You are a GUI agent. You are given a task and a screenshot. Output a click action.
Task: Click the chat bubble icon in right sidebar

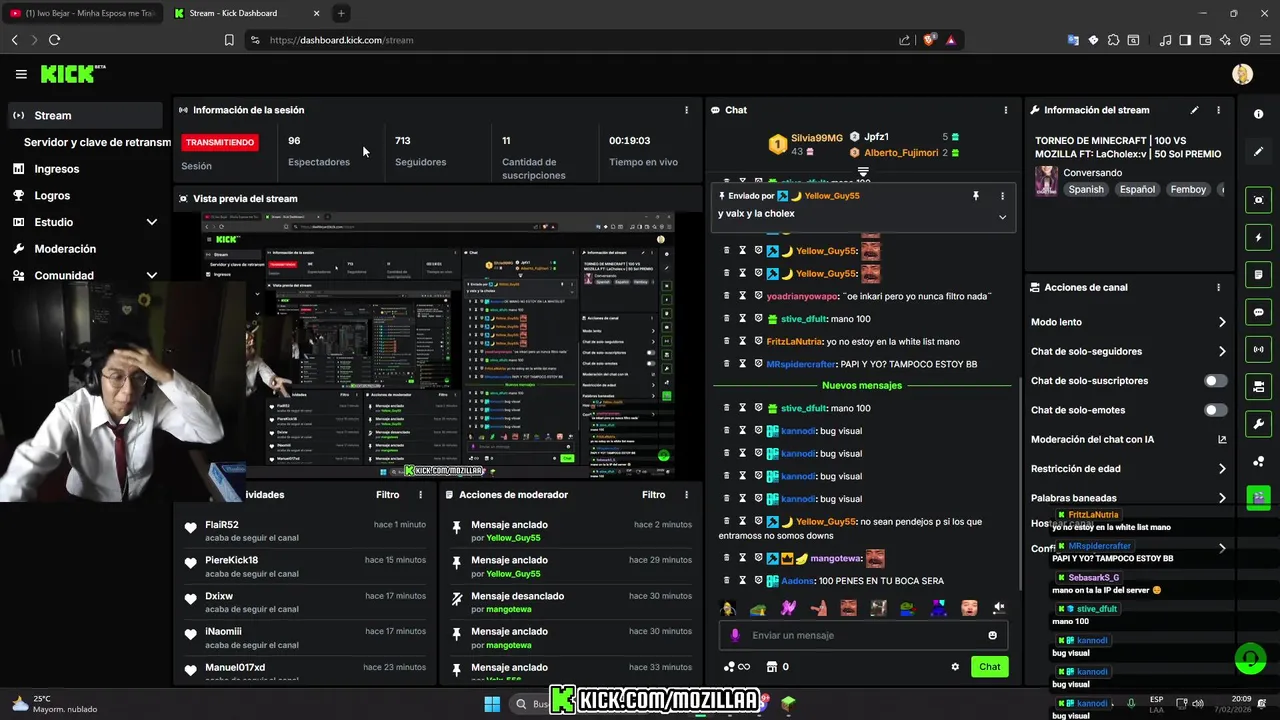tap(1258, 312)
